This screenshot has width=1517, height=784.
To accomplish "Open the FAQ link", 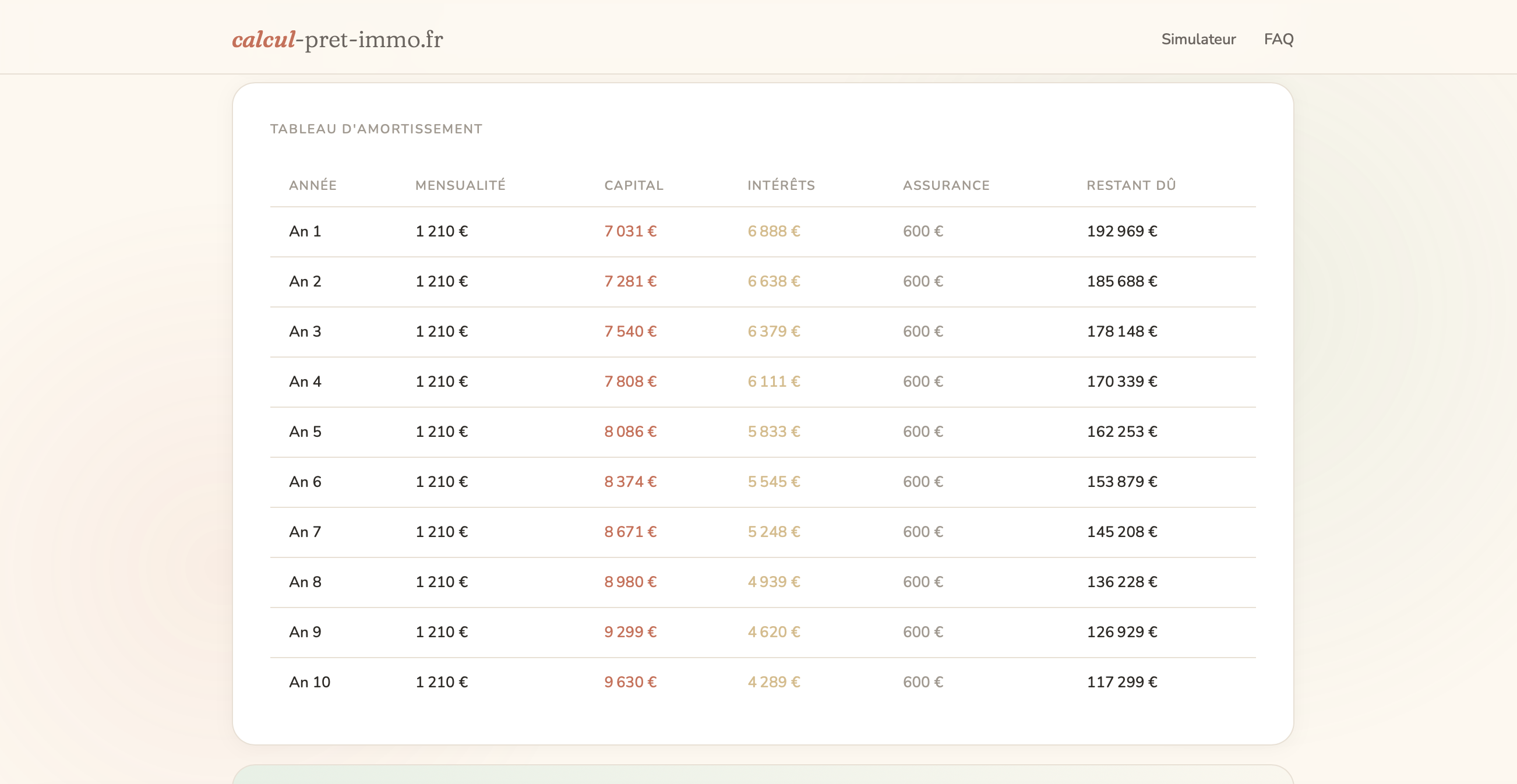I will pyautogui.click(x=1279, y=40).
